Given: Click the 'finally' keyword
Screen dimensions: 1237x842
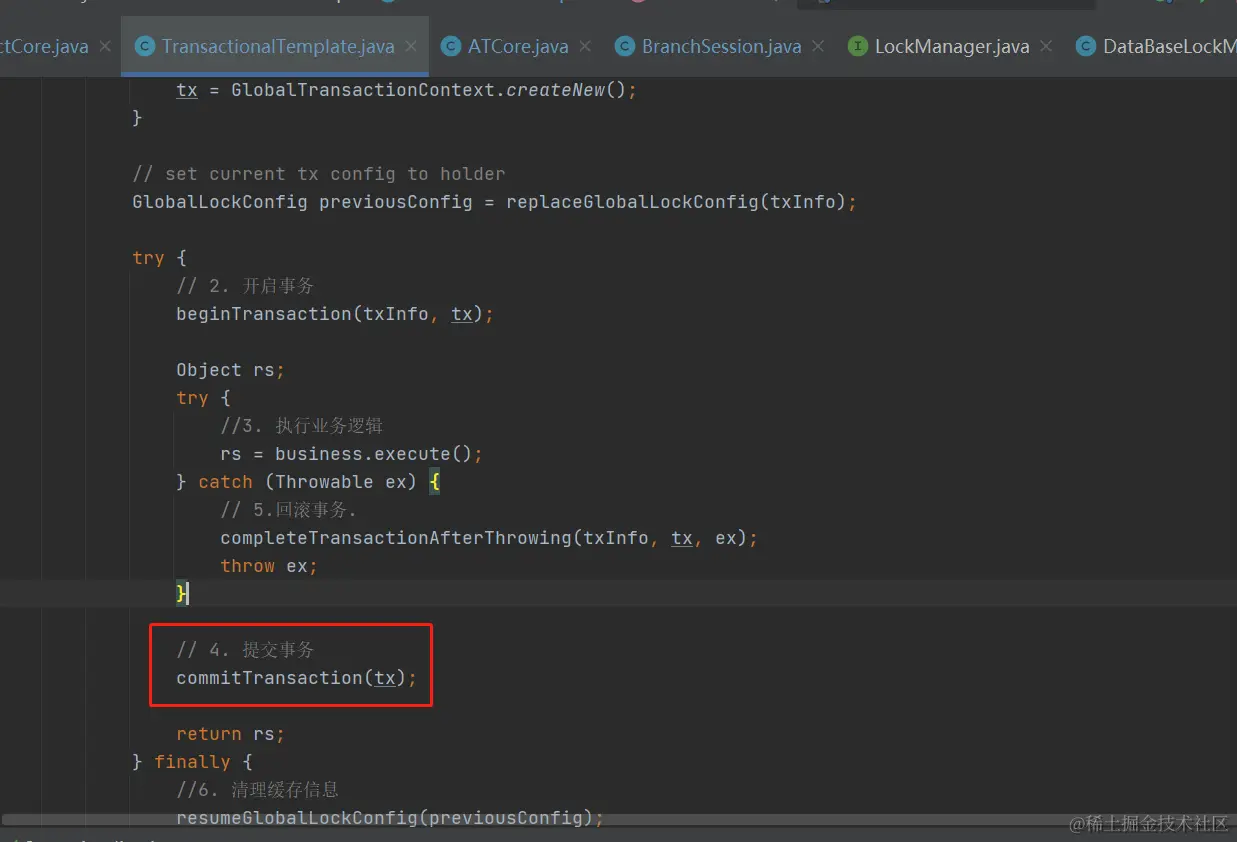Looking at the screenshot, I should (192, 762).
